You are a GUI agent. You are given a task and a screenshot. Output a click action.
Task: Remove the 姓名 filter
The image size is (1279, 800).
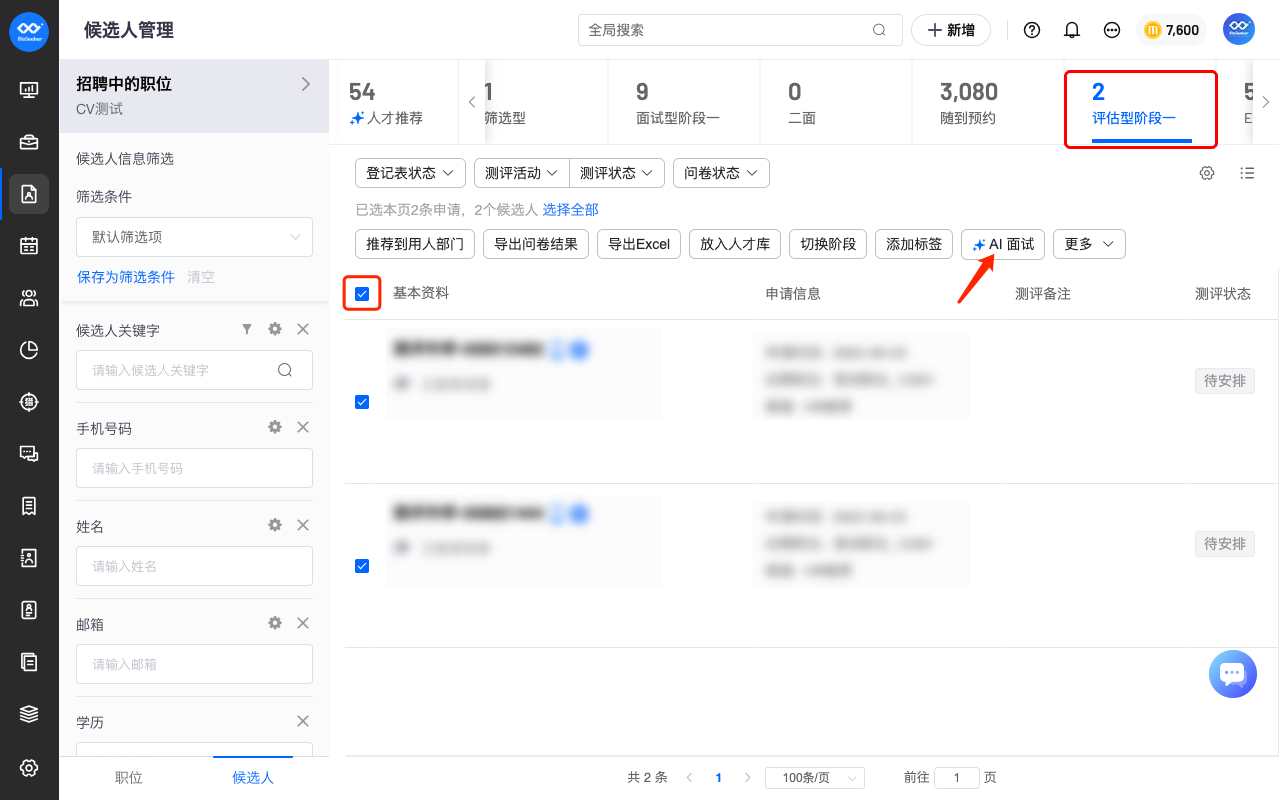click(x=303, y=525)
